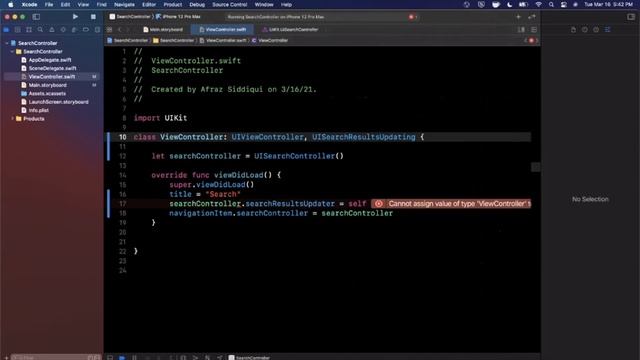The image size is (640, 360).
Task: Toggle breakpoints button in debug bar
Action: (x=122, y=357)
